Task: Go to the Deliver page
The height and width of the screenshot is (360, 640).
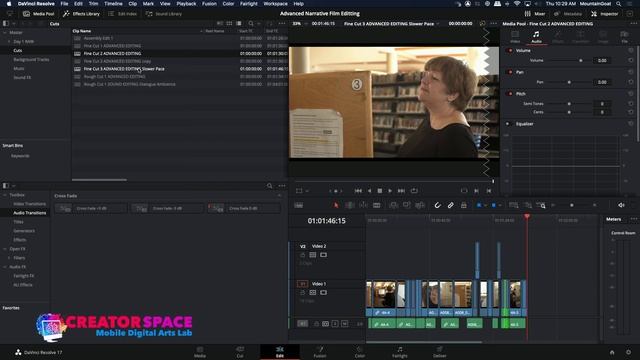Action: [440, 352]
